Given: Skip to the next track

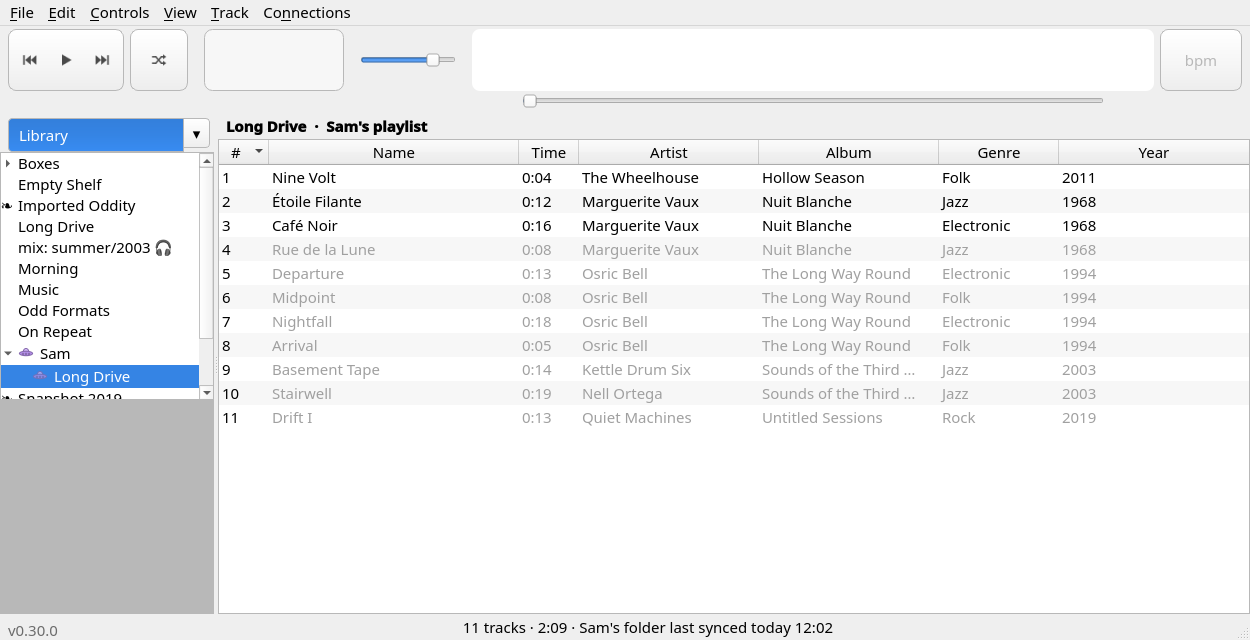Looking at the screenshot, I should (102, 60).
